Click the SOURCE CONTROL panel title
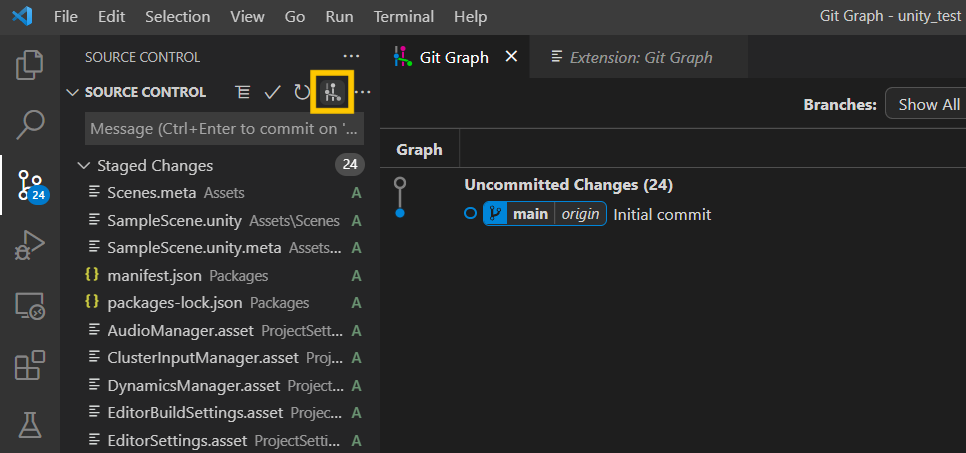The image size is (966, 453). [142, 57]
